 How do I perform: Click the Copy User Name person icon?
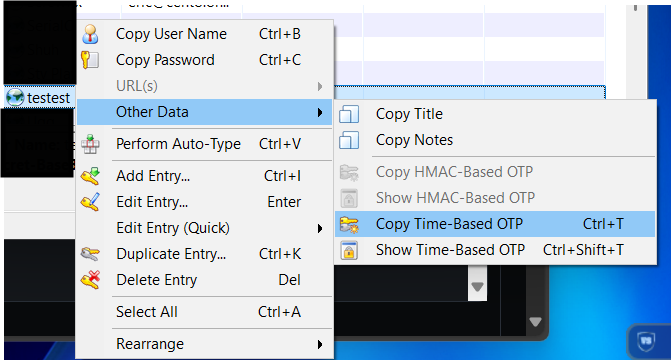point(90,34)
